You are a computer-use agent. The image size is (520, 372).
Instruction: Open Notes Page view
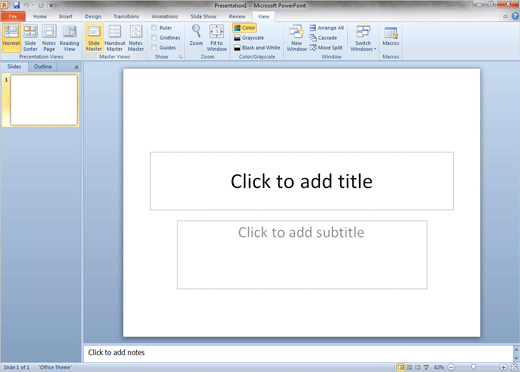[49, 38]
